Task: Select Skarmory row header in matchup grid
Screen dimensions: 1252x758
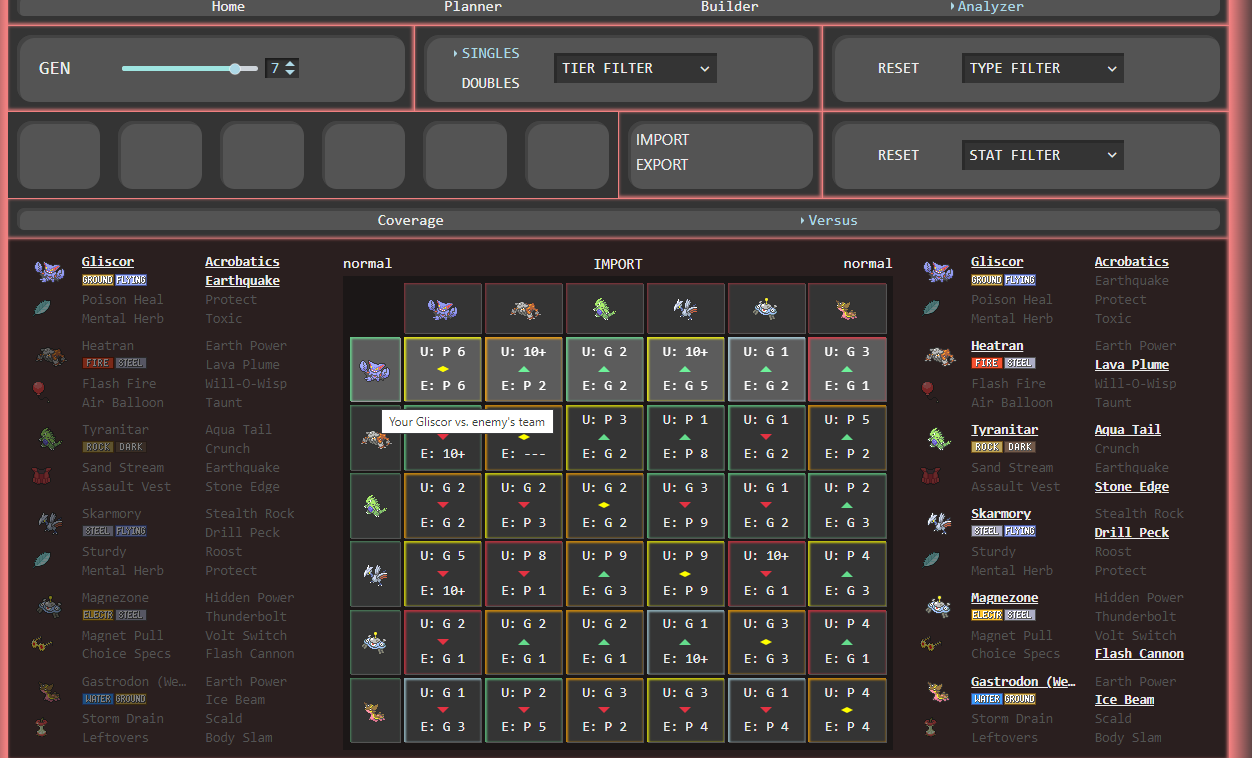Action: [375, 574]
